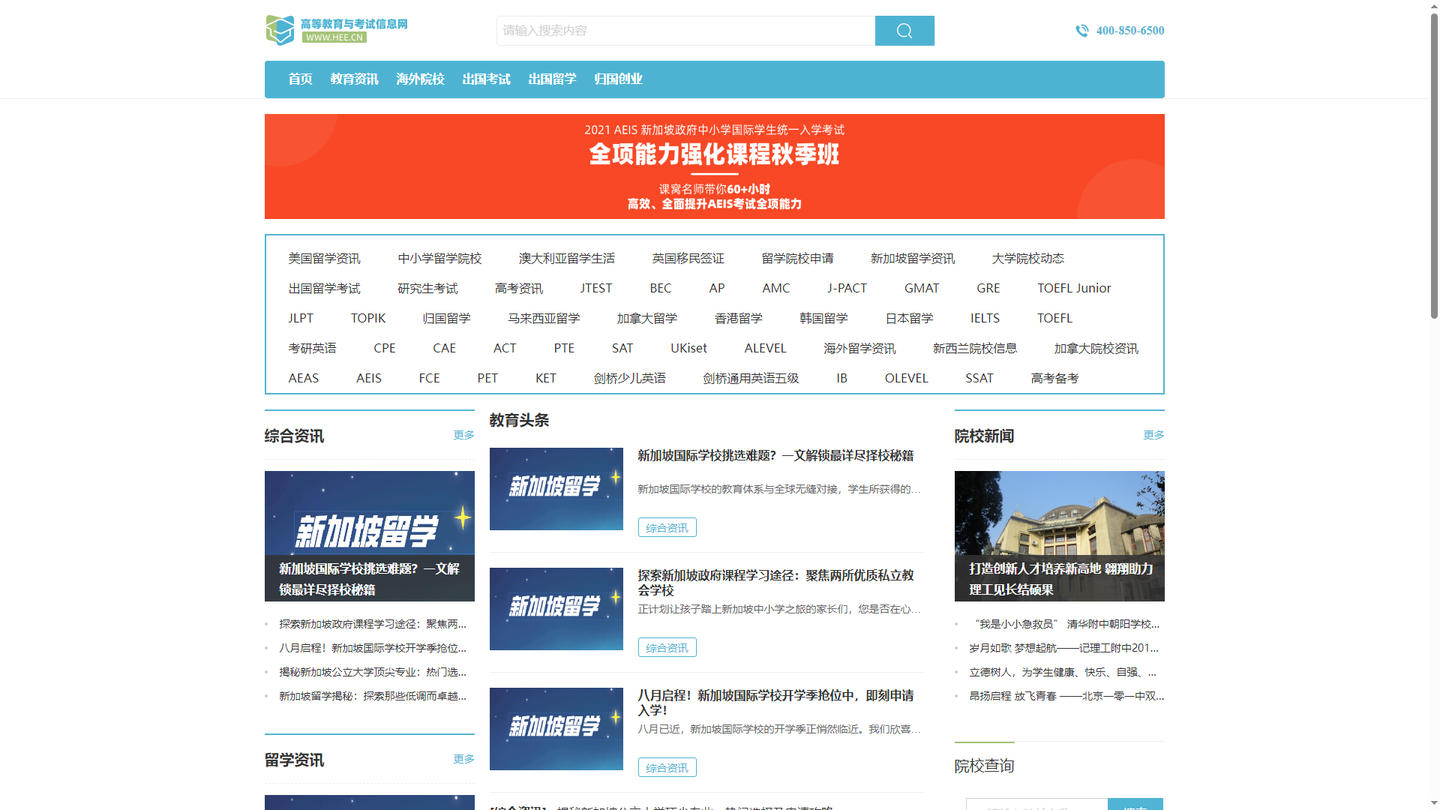The height and width of the screenshot is (810, 1440).
Task: Open the 大学院校动态 tag link
Action: [1028, 258]
